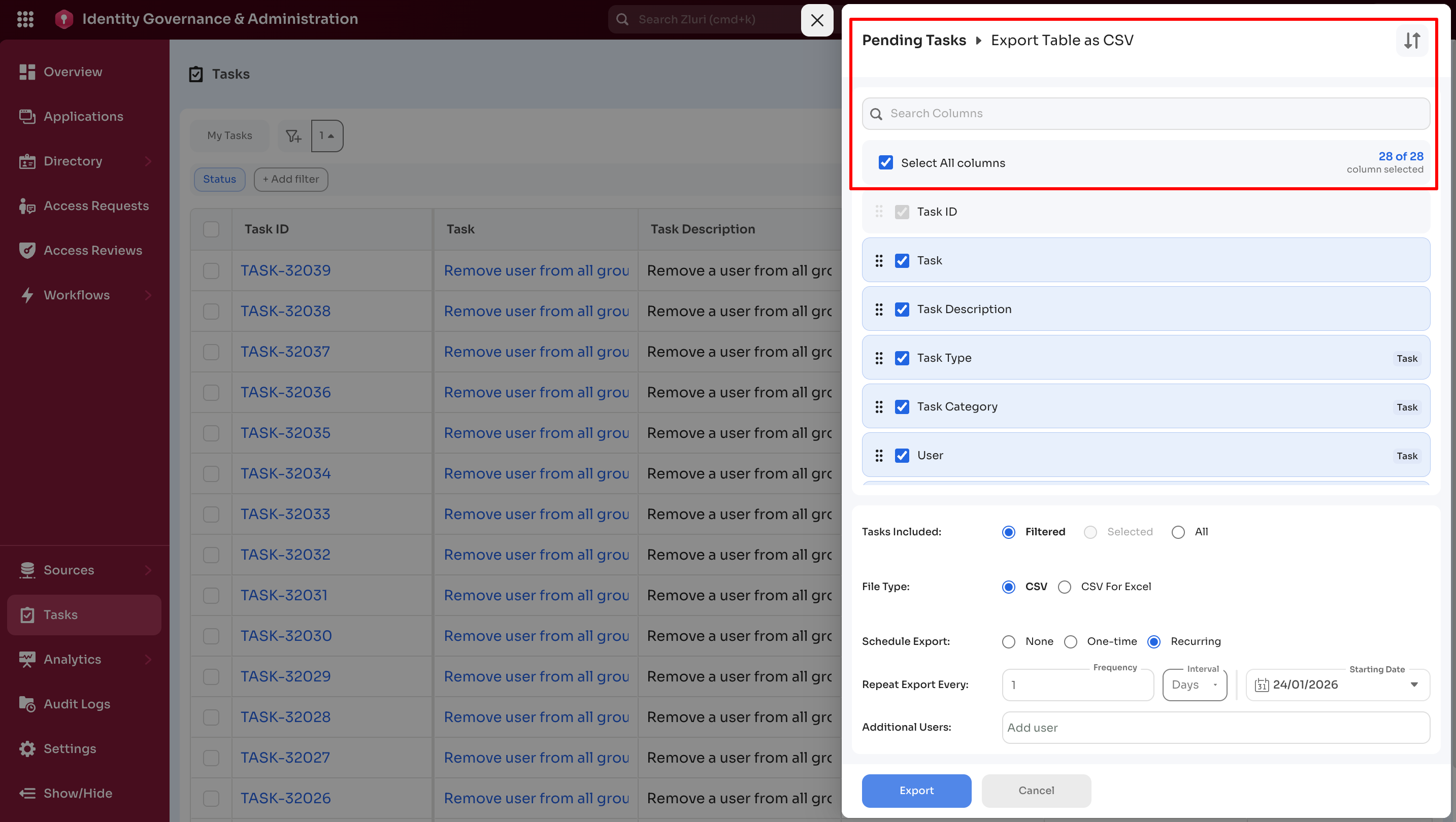Open task TASK-32039 link
This screenshot has width=1456, height=822.
285,270
